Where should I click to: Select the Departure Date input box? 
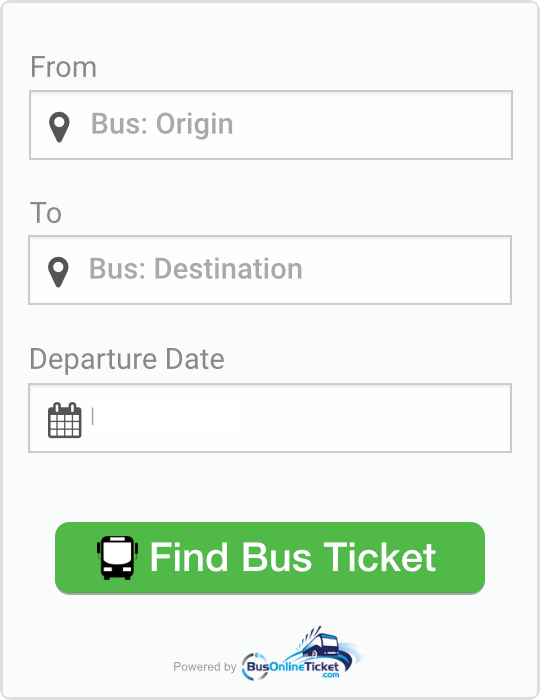[x=270, y=418]
